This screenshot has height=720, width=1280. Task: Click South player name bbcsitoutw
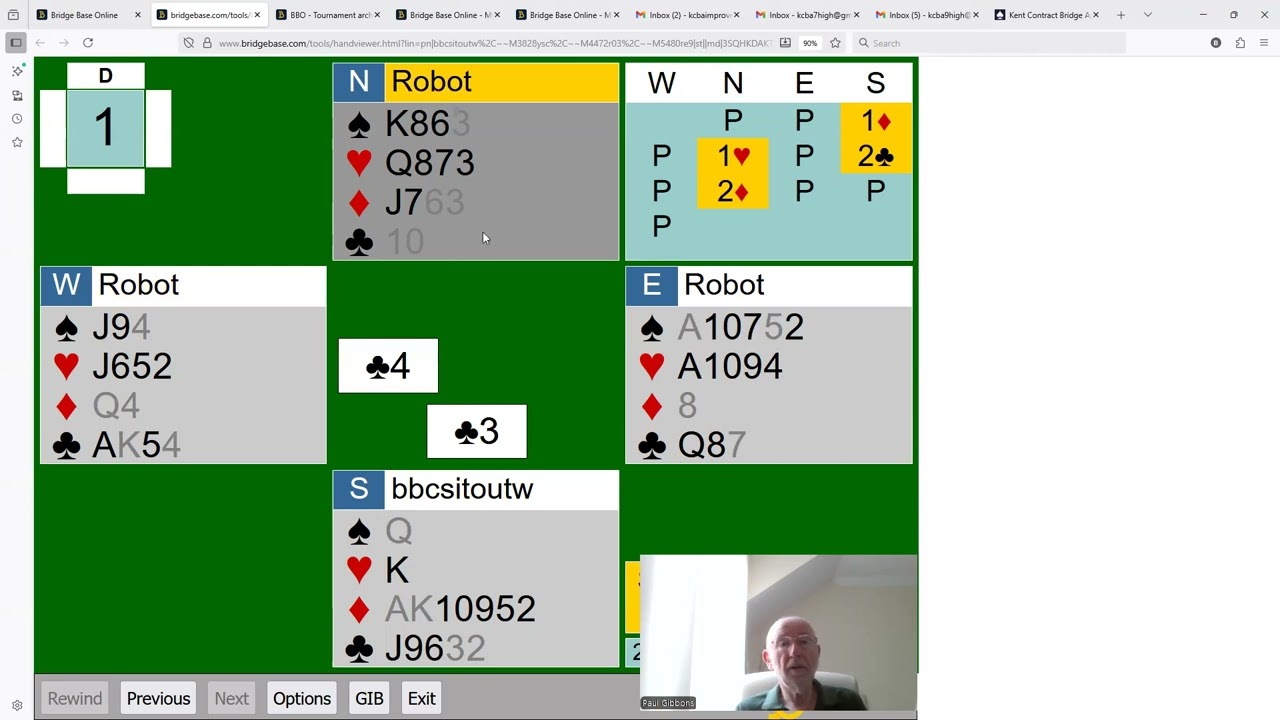(462, 489)
